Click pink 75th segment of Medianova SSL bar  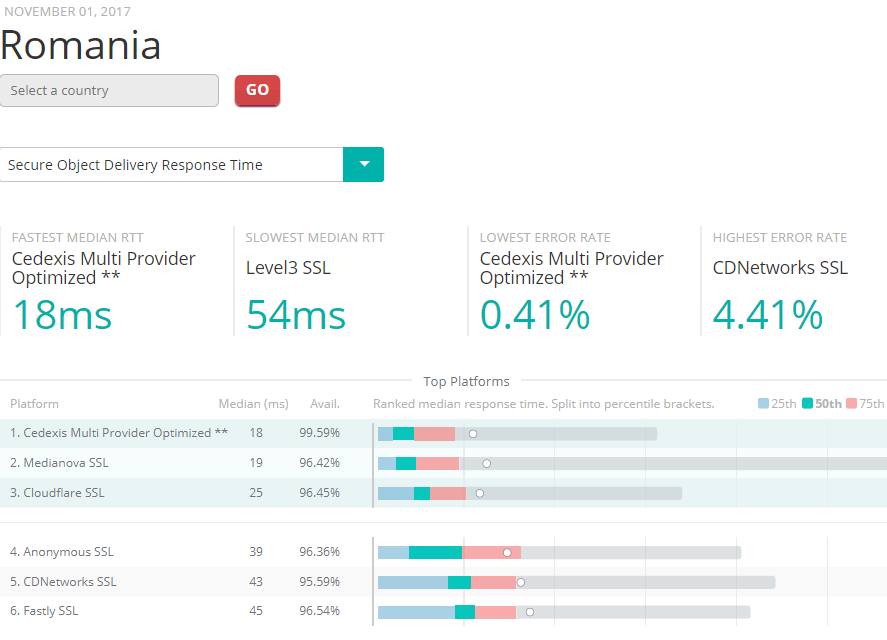click(x=437, y=464)
